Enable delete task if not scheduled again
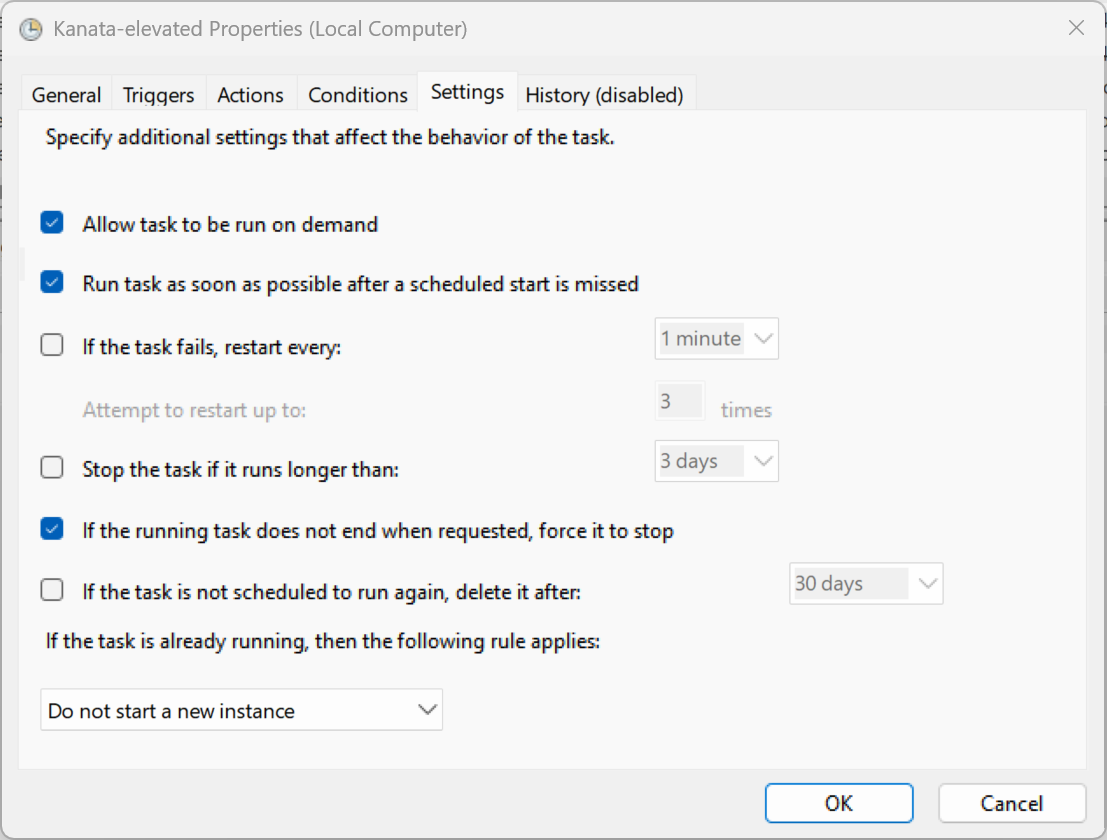Image resolution: width=1107 pixels, height=840 pixels. coord(52,591)
